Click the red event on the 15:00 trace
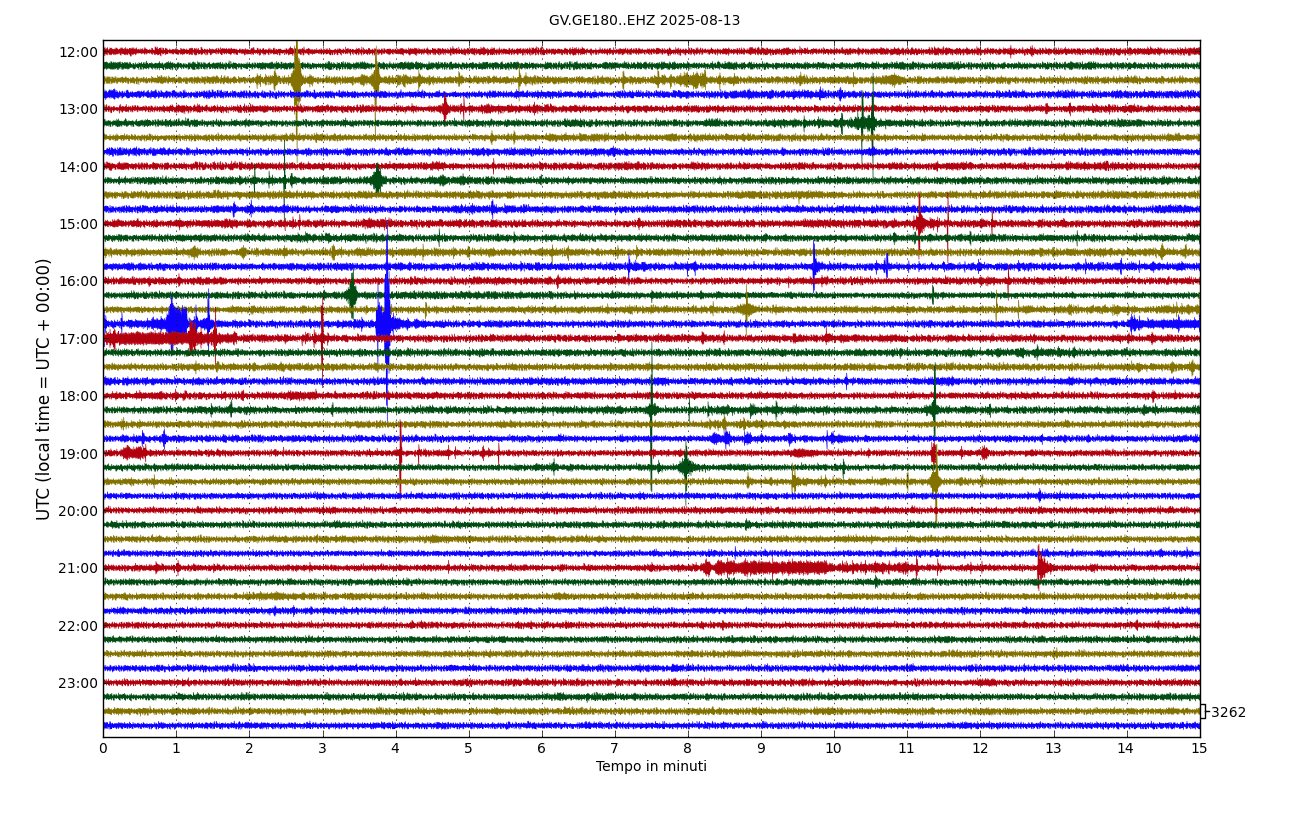The height and width of the screenshot is (819, 1290). coord(919,223)
